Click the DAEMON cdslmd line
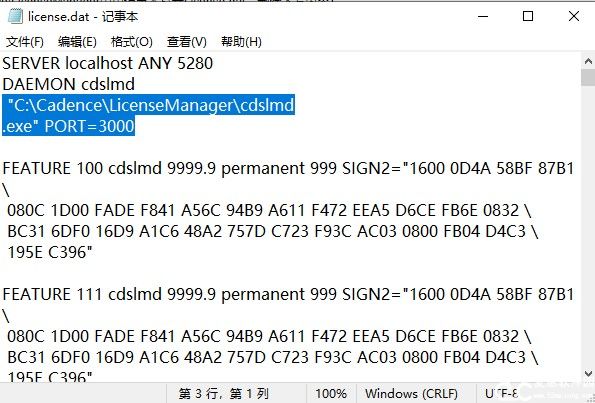Image resolution: width=595 pixels, height=403 pixels. [68, 84]
